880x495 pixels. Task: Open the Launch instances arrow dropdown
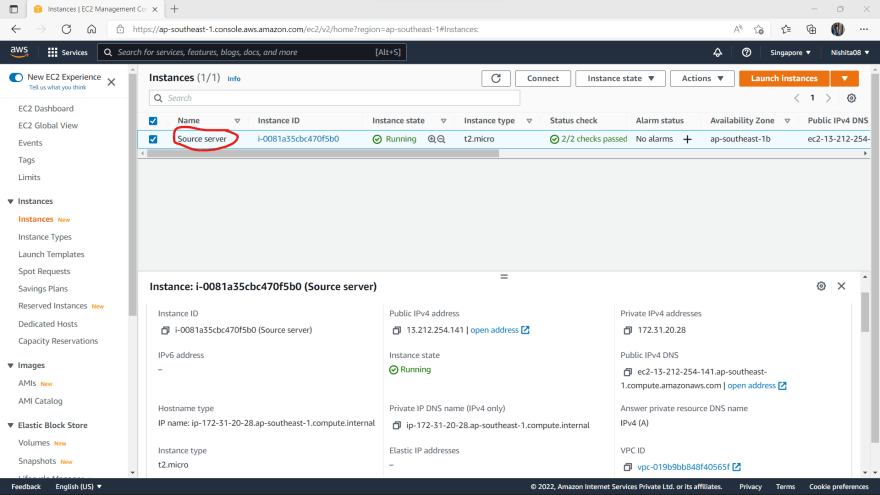[x=844, y=79]
